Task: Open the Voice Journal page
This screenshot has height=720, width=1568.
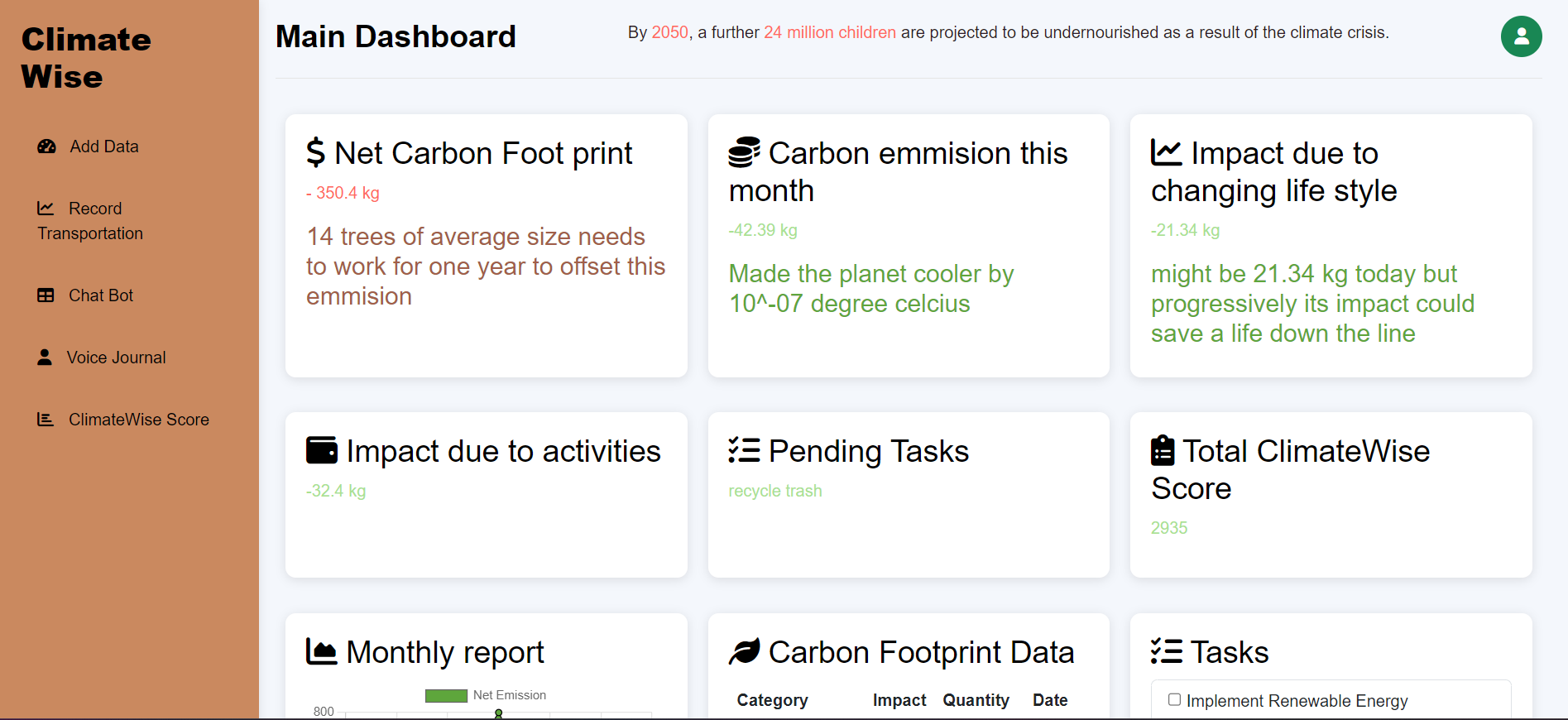Action: point(117,358)
